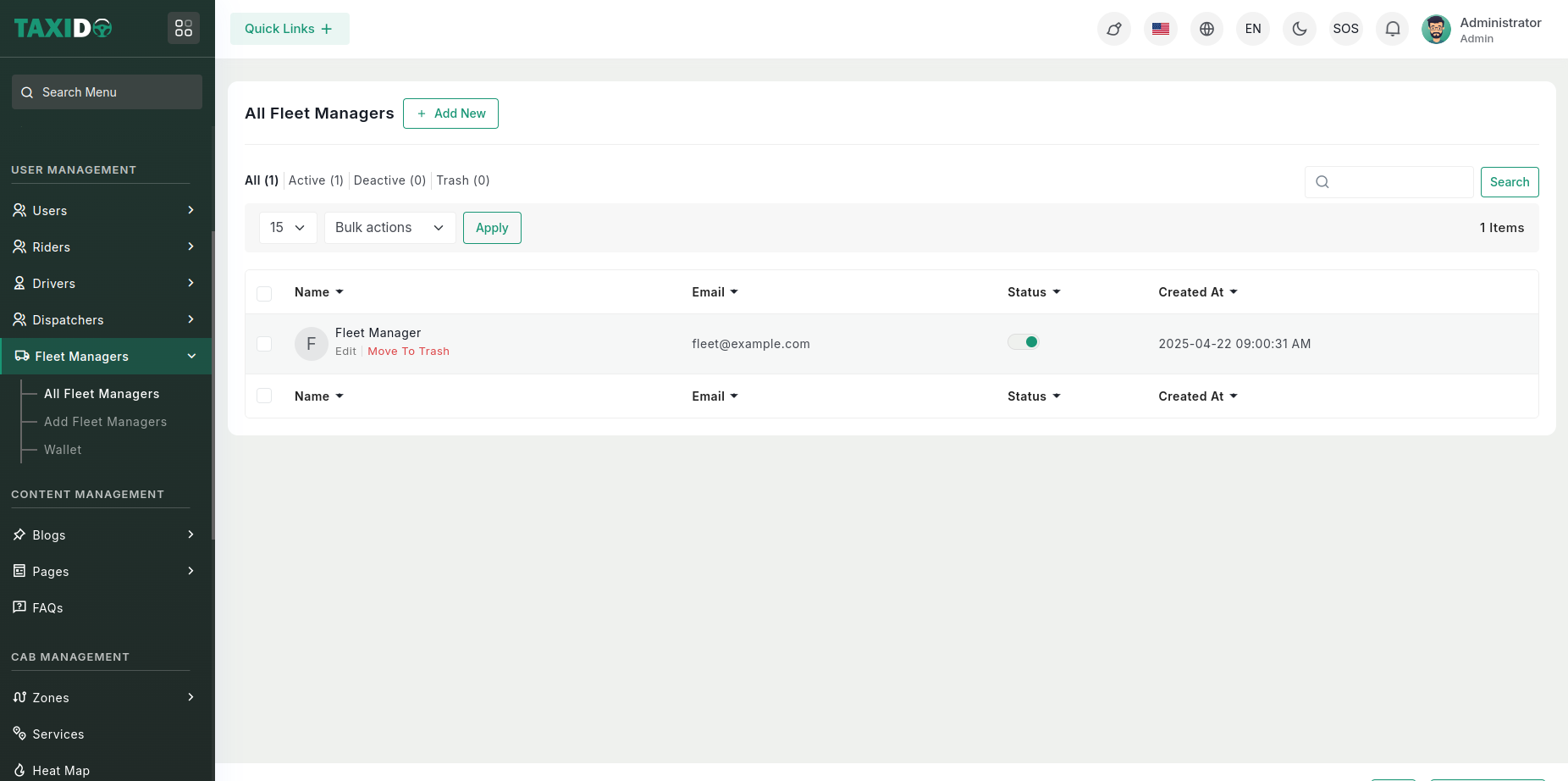Click the fleet managers search field

[x=1399, y=182]
